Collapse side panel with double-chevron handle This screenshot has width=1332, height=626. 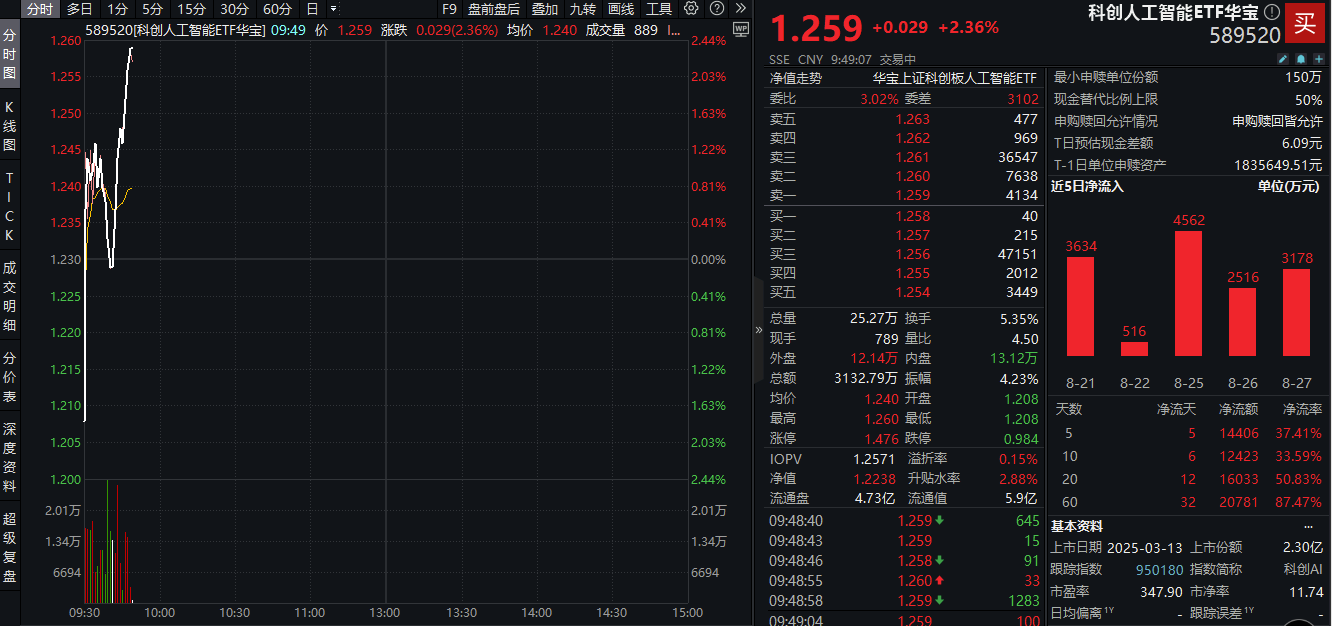(758, 329)
